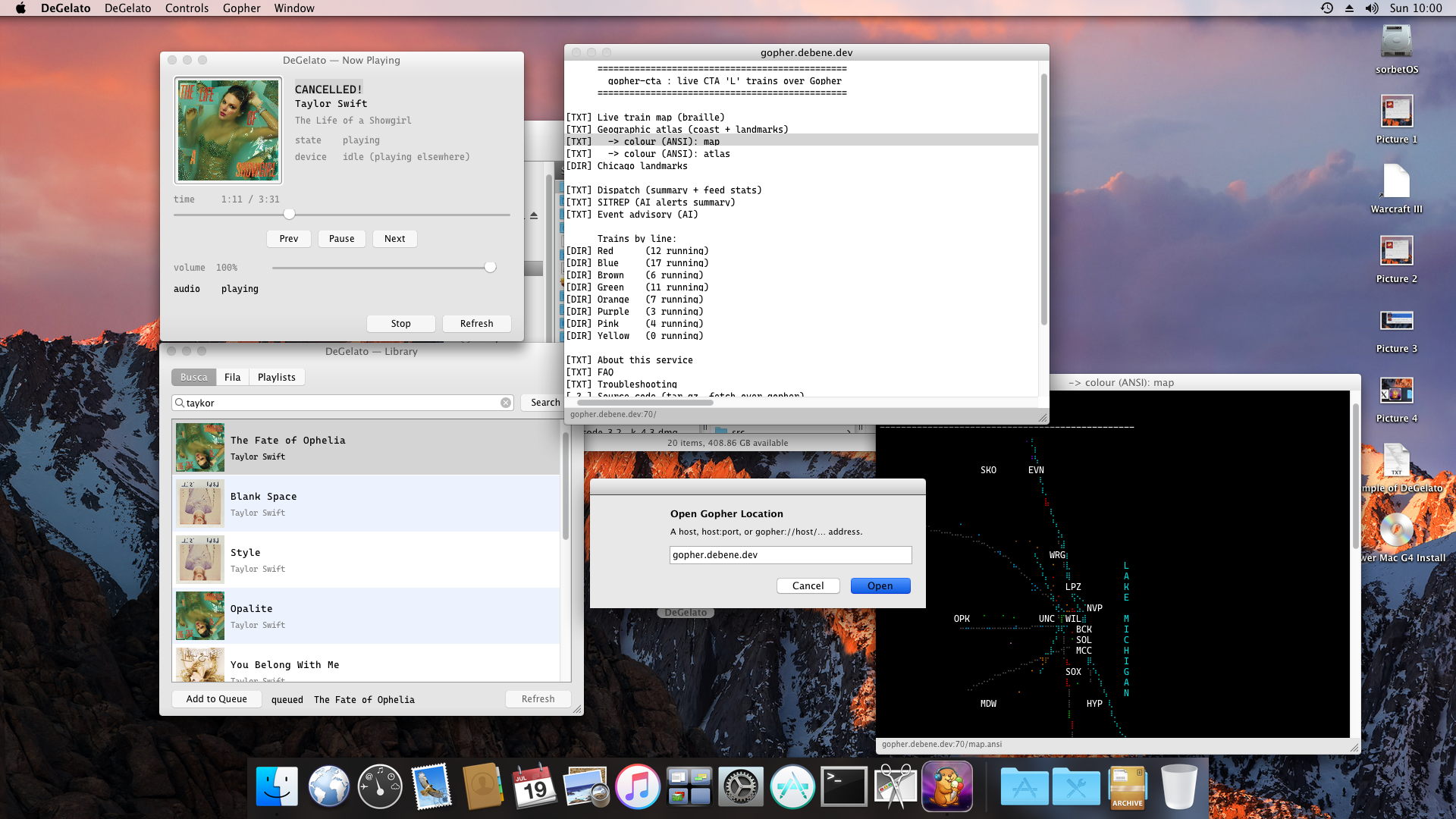Click the gopher address input field
The width and height of the screenshot is (1456, 819).
790,554
